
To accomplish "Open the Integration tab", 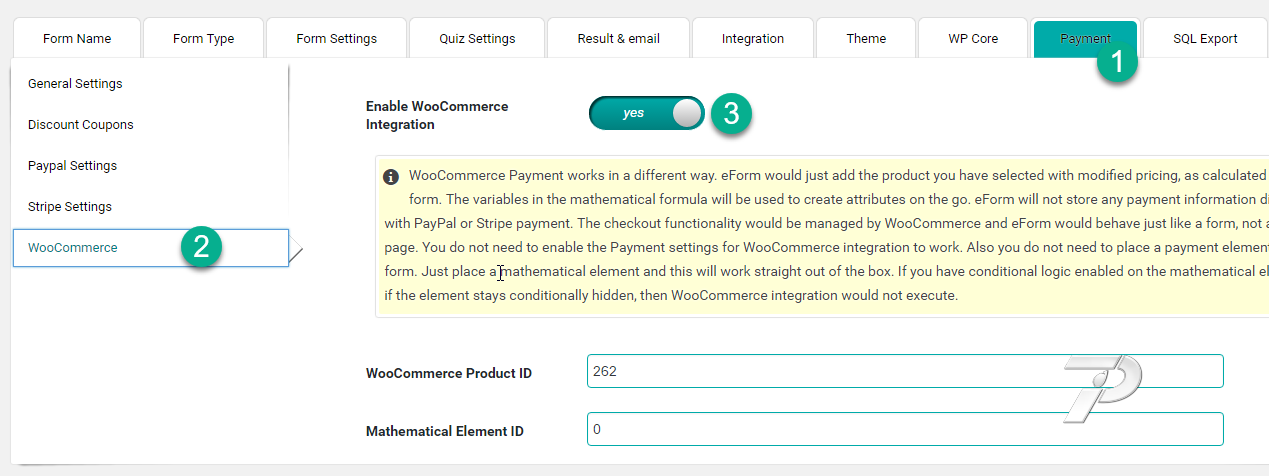I will [753, 39].
